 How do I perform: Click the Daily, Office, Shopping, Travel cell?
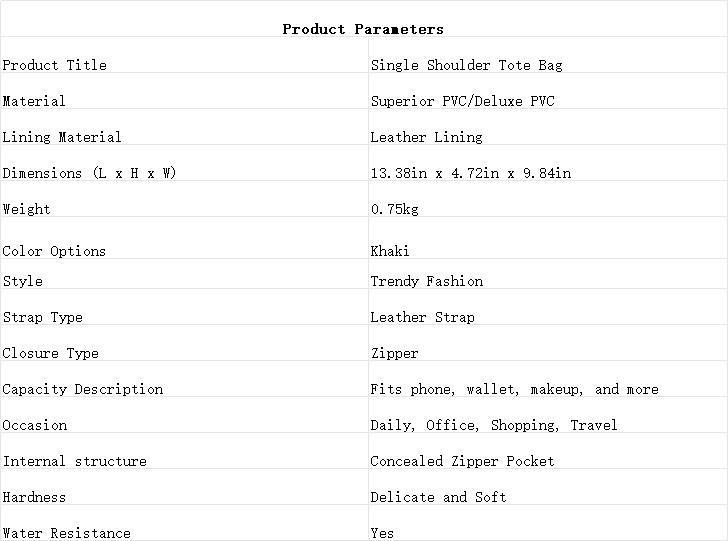548,415
